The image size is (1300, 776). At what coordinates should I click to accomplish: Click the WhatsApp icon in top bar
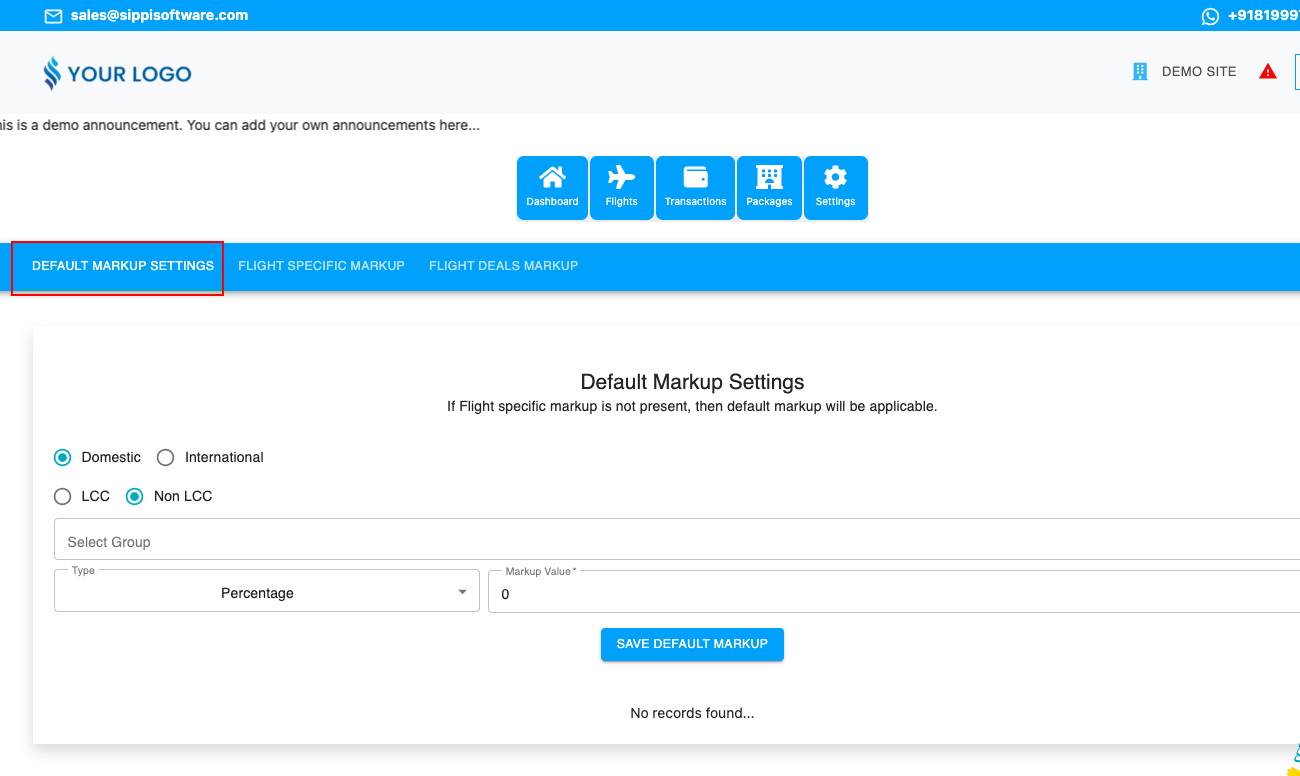coord(1210,16)
